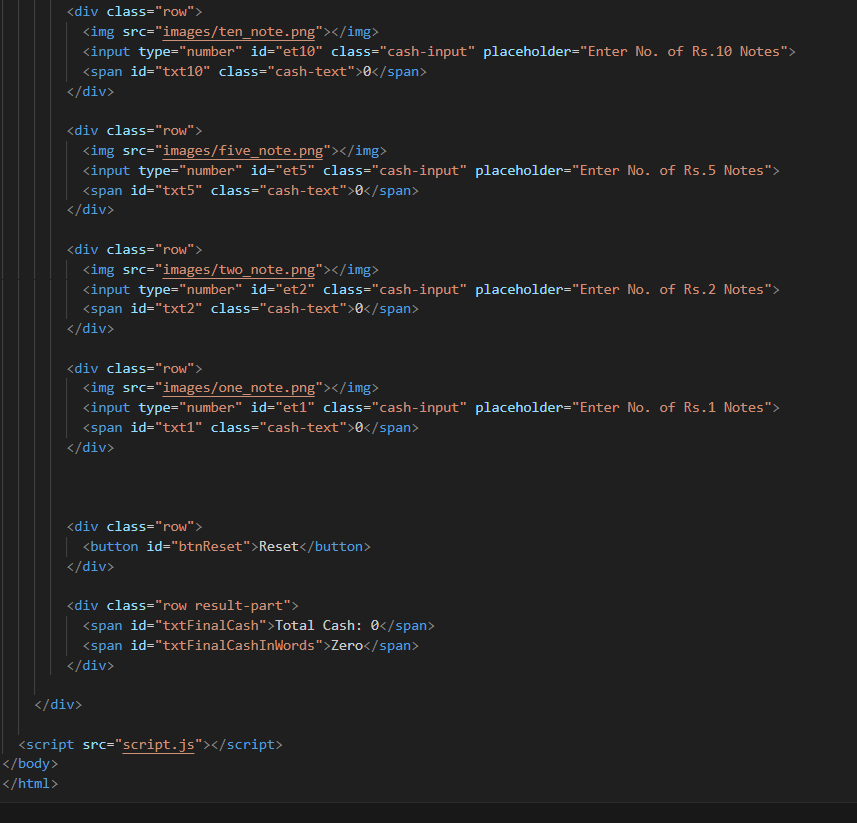Click the closing </body> tag
The height and width of the screenshot is (823, 857).
[x=30, y=763]
